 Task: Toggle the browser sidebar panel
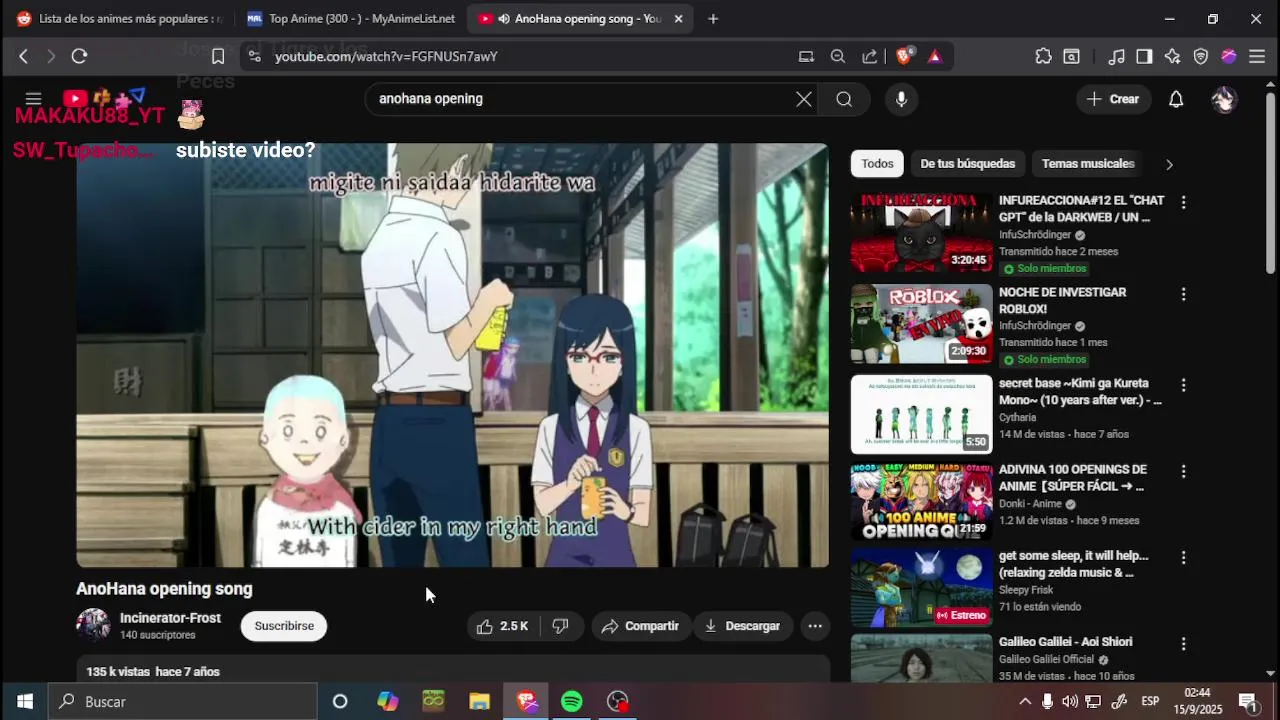1144,57
